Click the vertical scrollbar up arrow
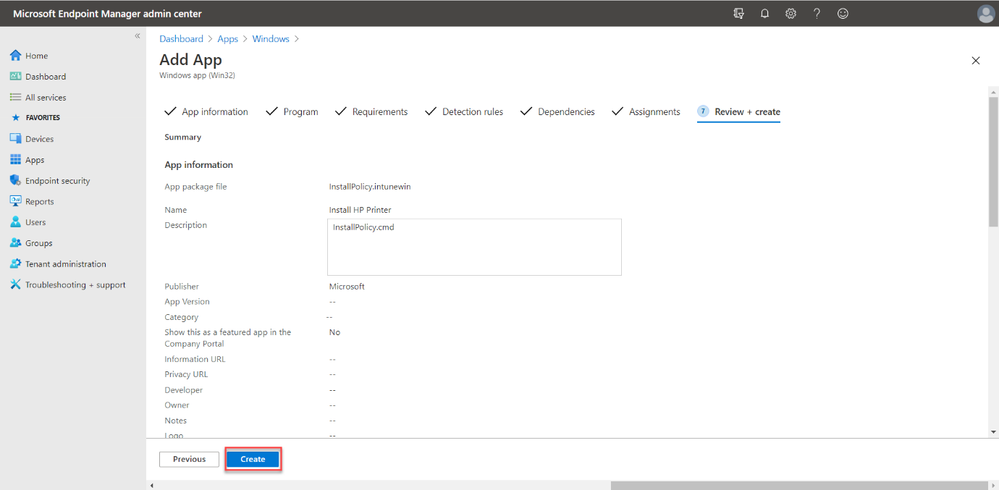 993,91
